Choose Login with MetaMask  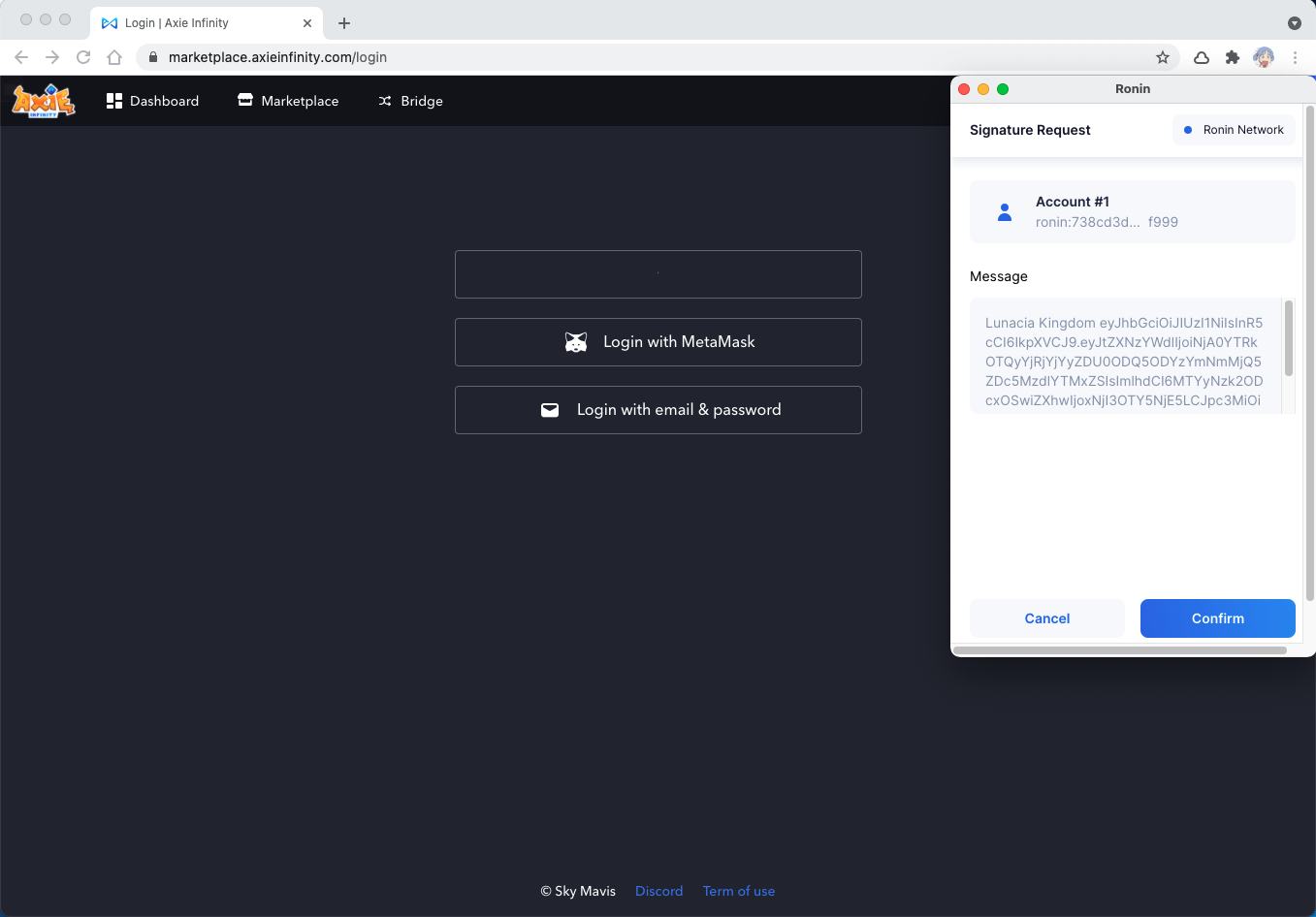(x=658, y=342)
